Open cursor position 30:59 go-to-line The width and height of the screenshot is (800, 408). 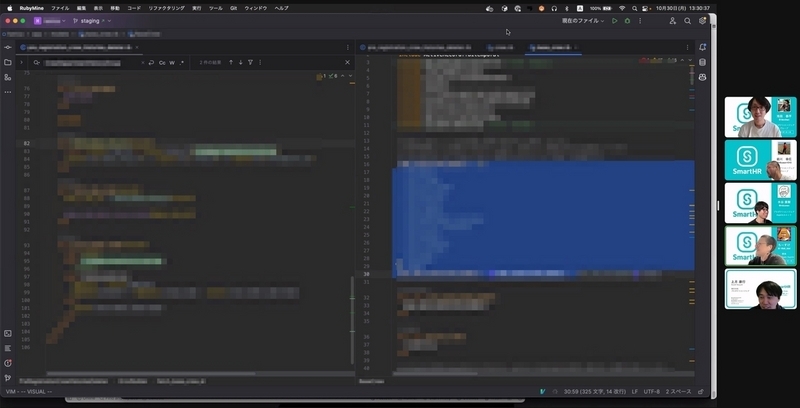coord(594,392)
